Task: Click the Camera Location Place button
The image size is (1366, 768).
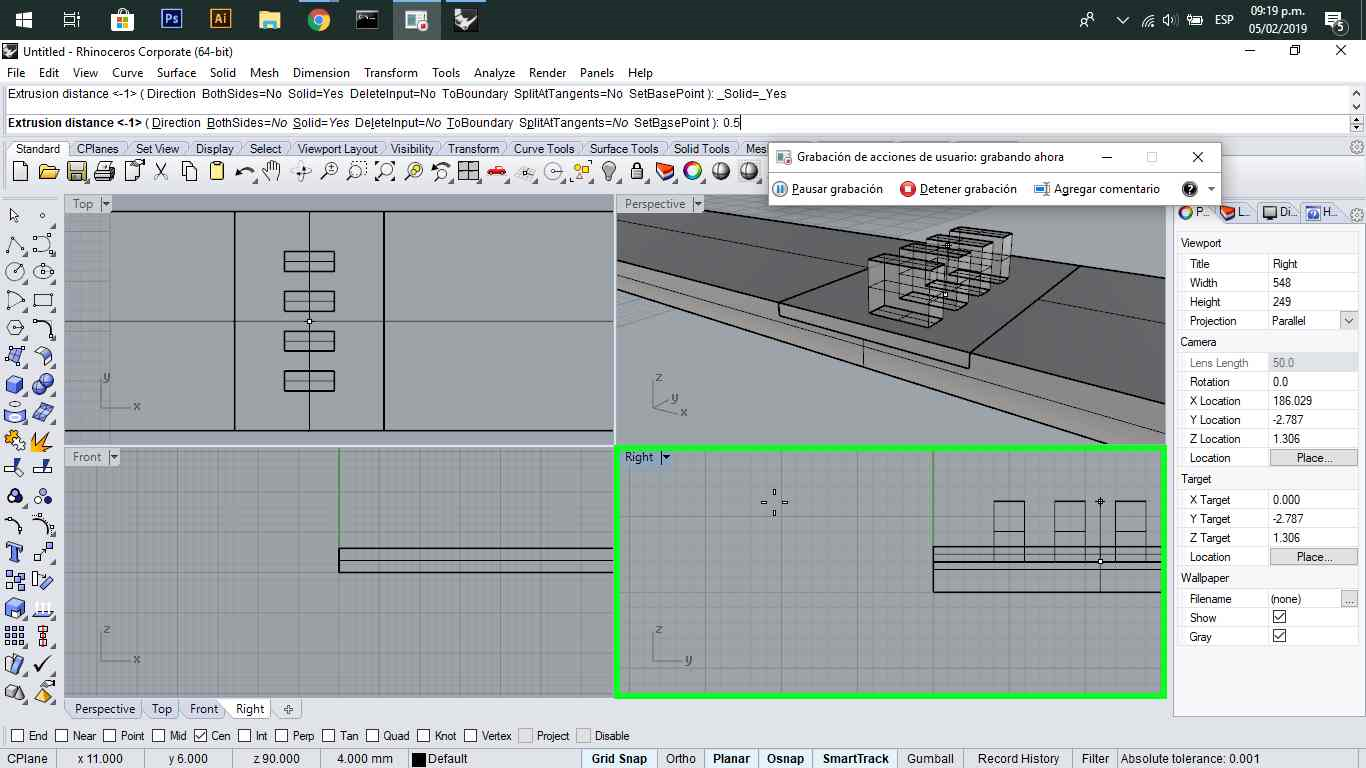Action: pyautogui.click(x=1313, y=458)
